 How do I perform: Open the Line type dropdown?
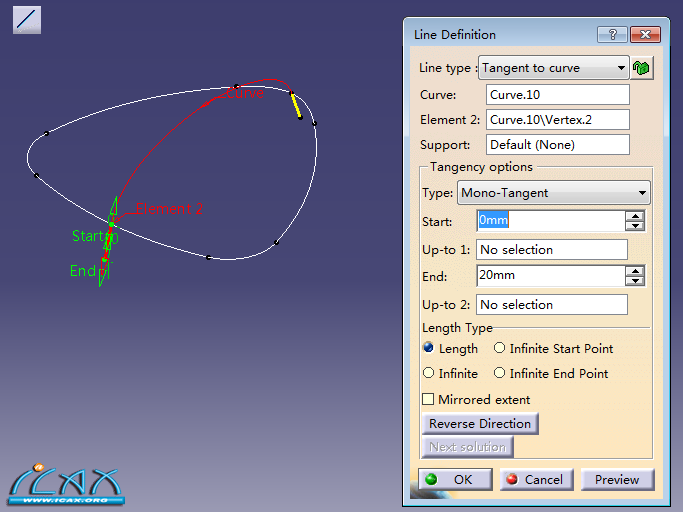click(x=554, y=68)
